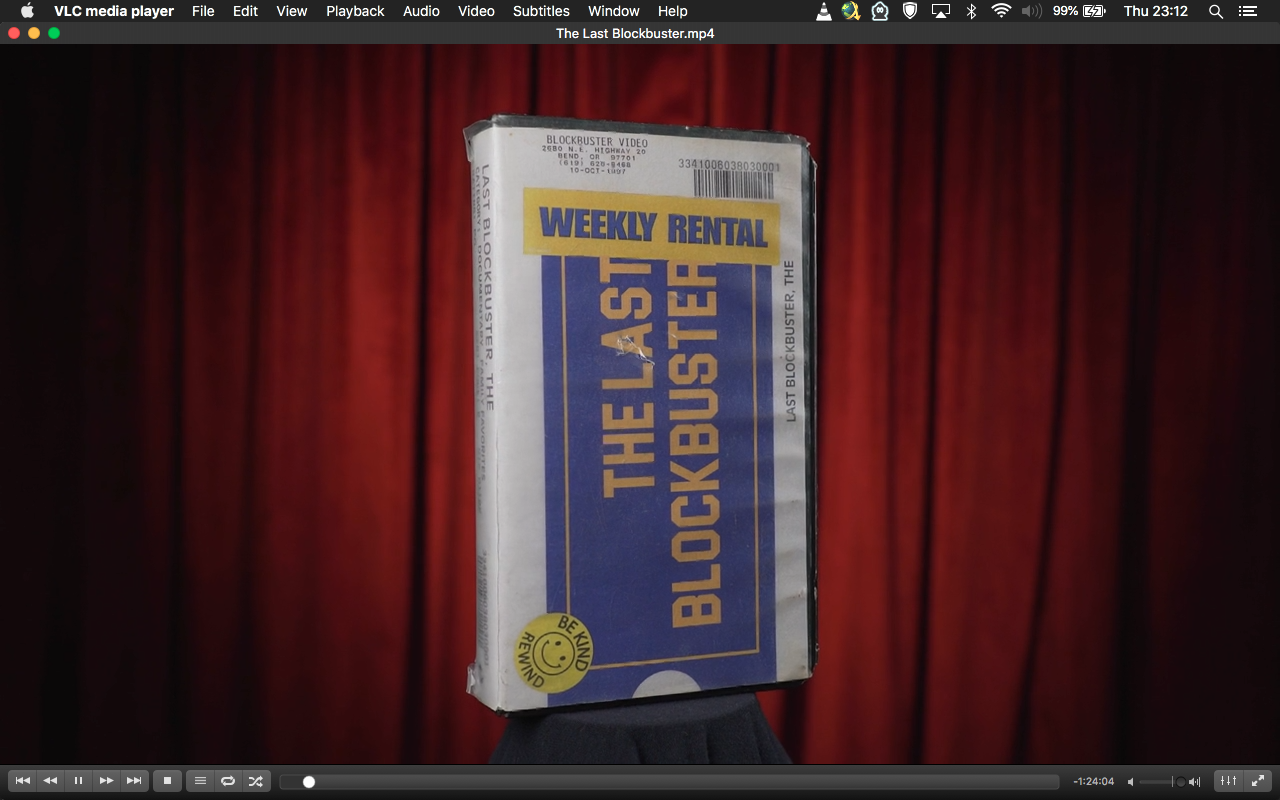This screenshot has height=800, width=1280.
Task: Click the globe download menu bar icon
Action: coord(851,11)
